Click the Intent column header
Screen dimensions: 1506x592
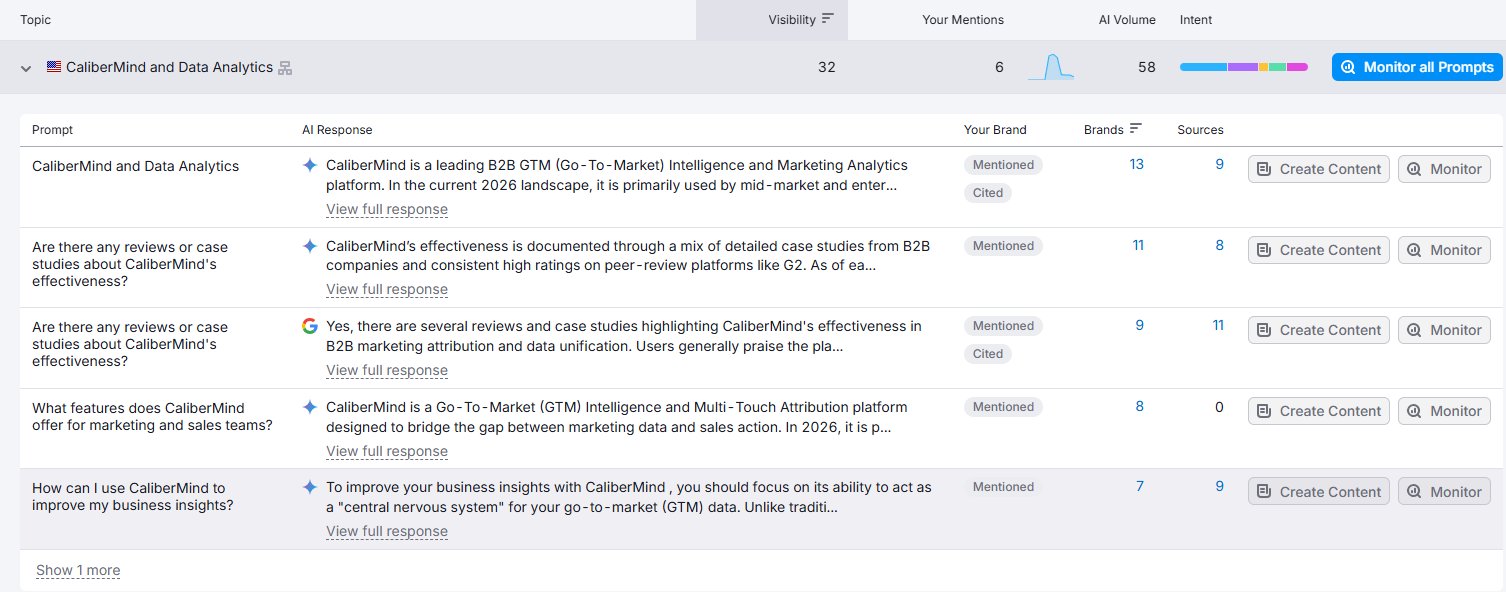click(1196, 20)
